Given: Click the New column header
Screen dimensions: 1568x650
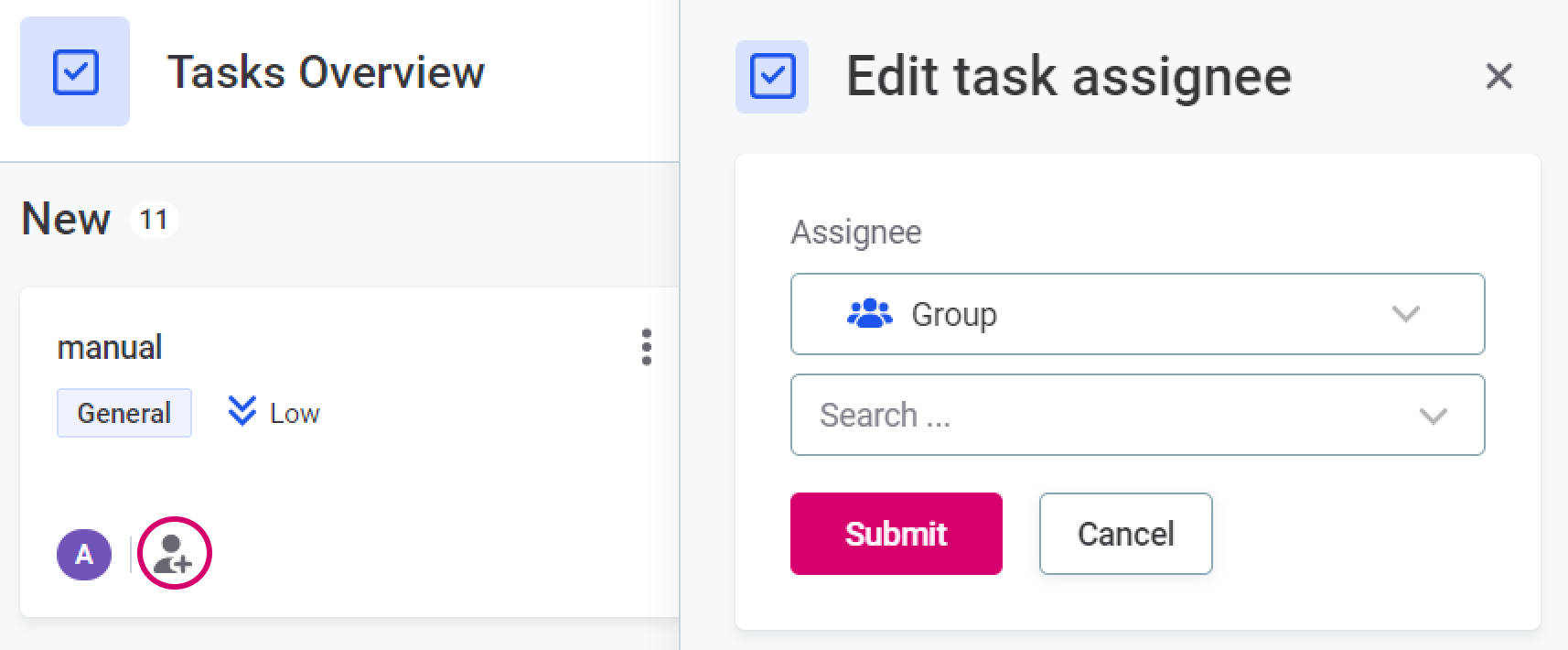Looking at the screenshot, I should (x=66, y=220).
